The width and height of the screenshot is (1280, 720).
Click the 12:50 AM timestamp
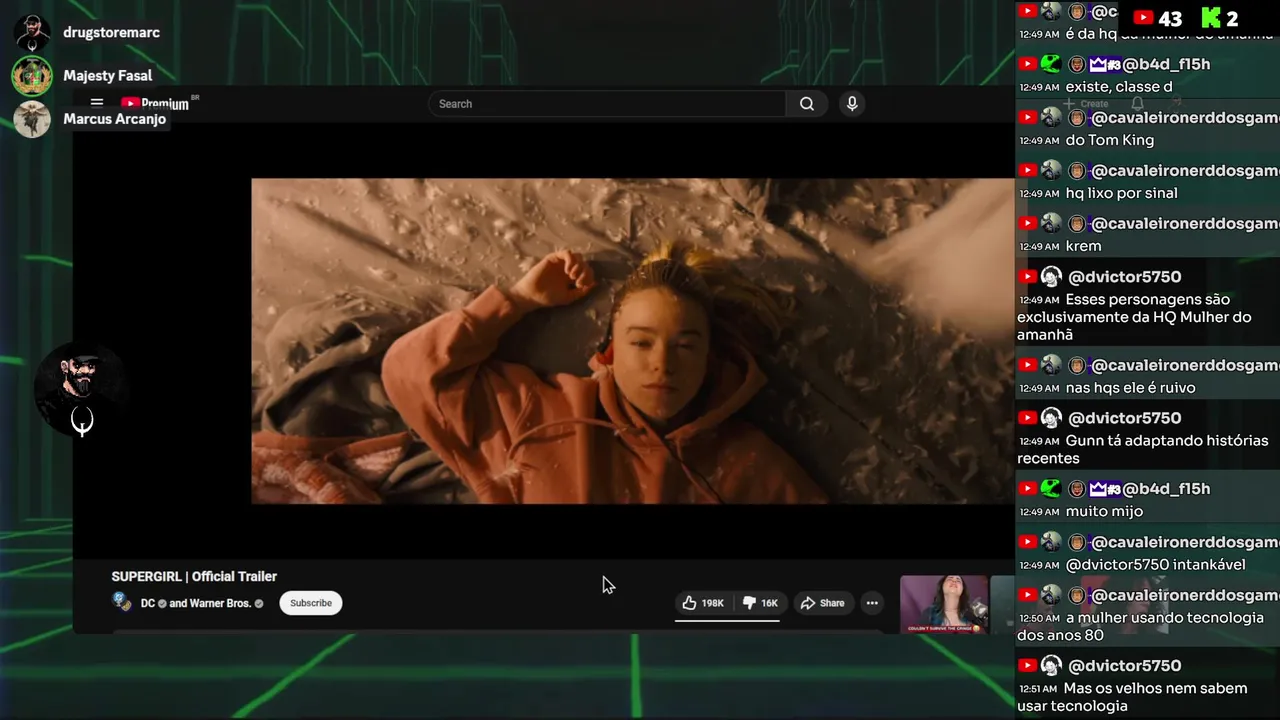pos(1039,618)
